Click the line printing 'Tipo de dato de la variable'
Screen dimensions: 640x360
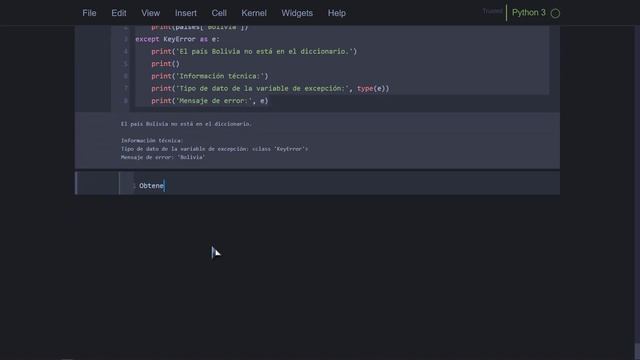click(270, 88)
